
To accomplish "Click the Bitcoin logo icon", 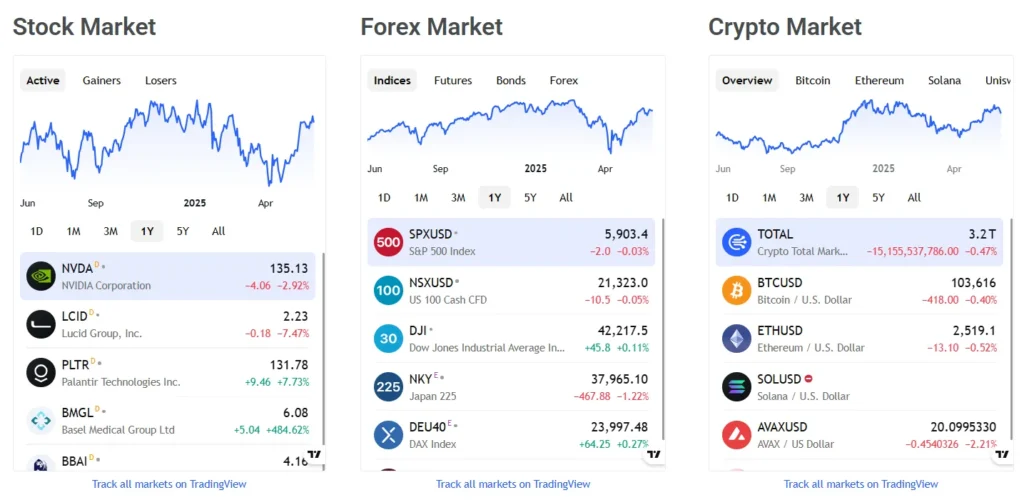I will pyautogui.click(x=736, y=290).
